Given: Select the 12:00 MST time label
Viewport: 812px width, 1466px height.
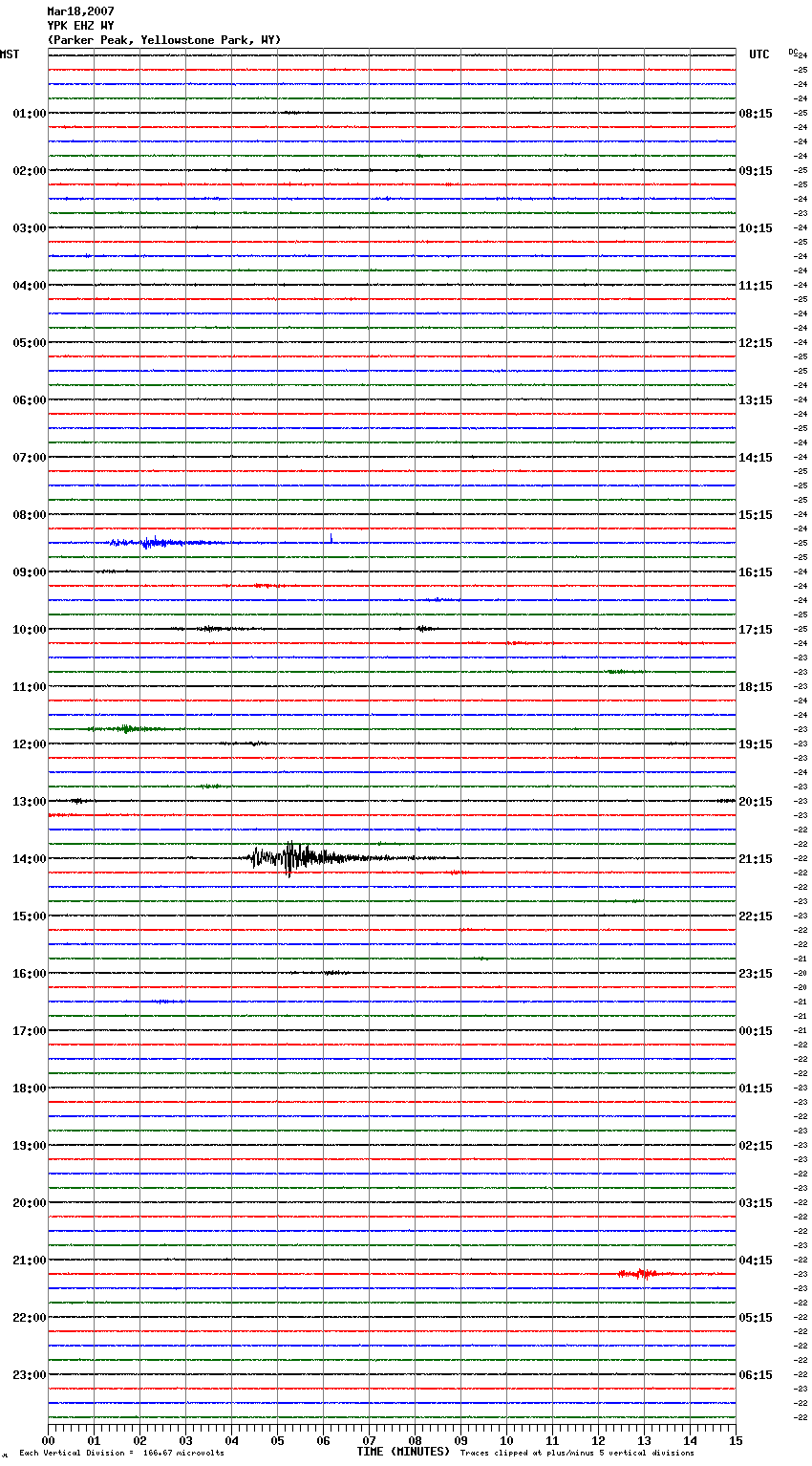Looking at the screenshot, I should (30, 744).
